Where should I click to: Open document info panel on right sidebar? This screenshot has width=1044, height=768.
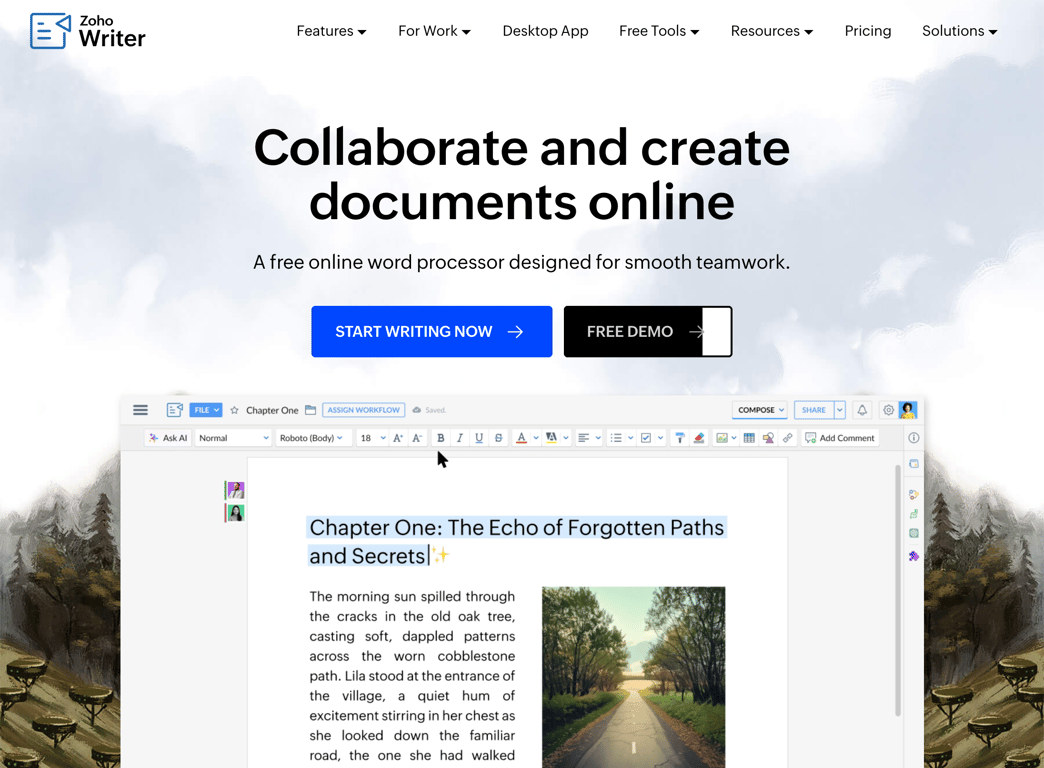(912, 437)
